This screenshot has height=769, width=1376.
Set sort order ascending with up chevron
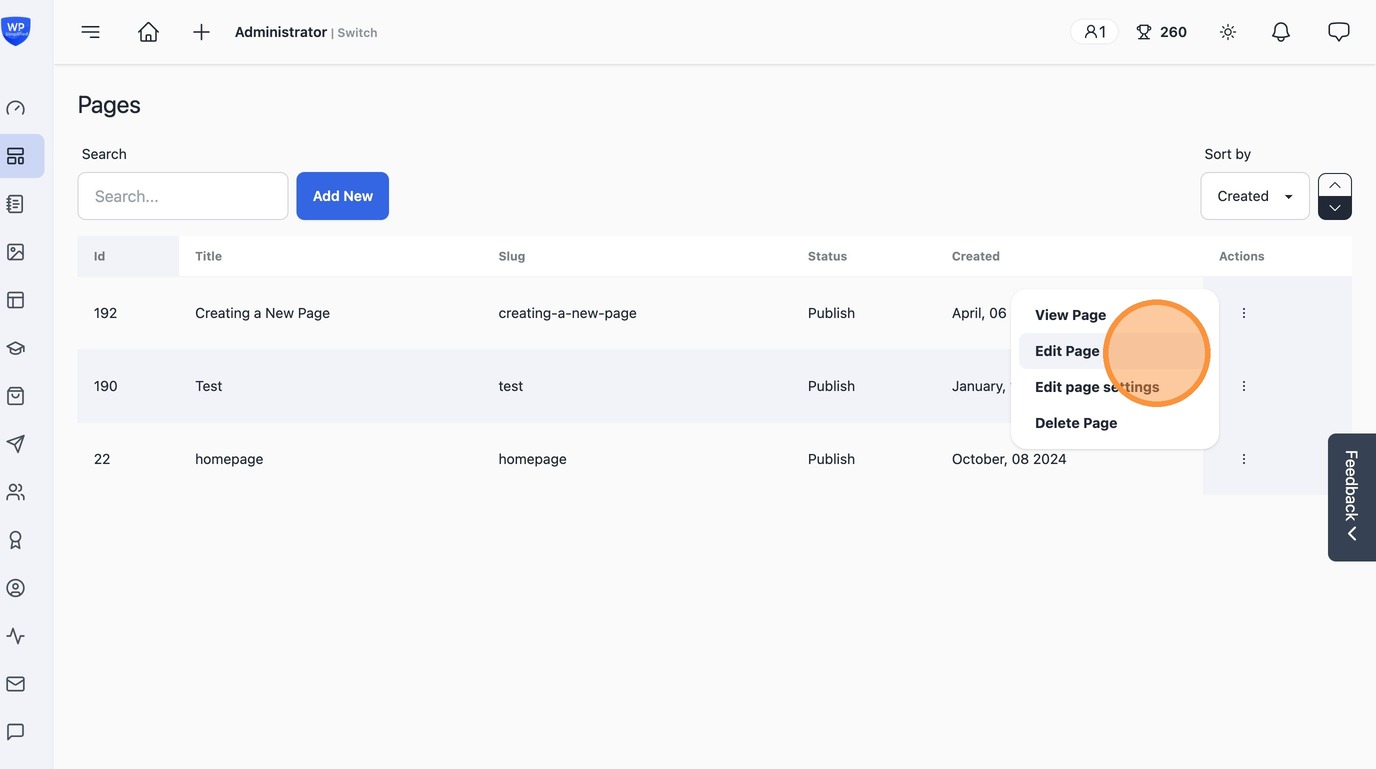click(1335, 185)
